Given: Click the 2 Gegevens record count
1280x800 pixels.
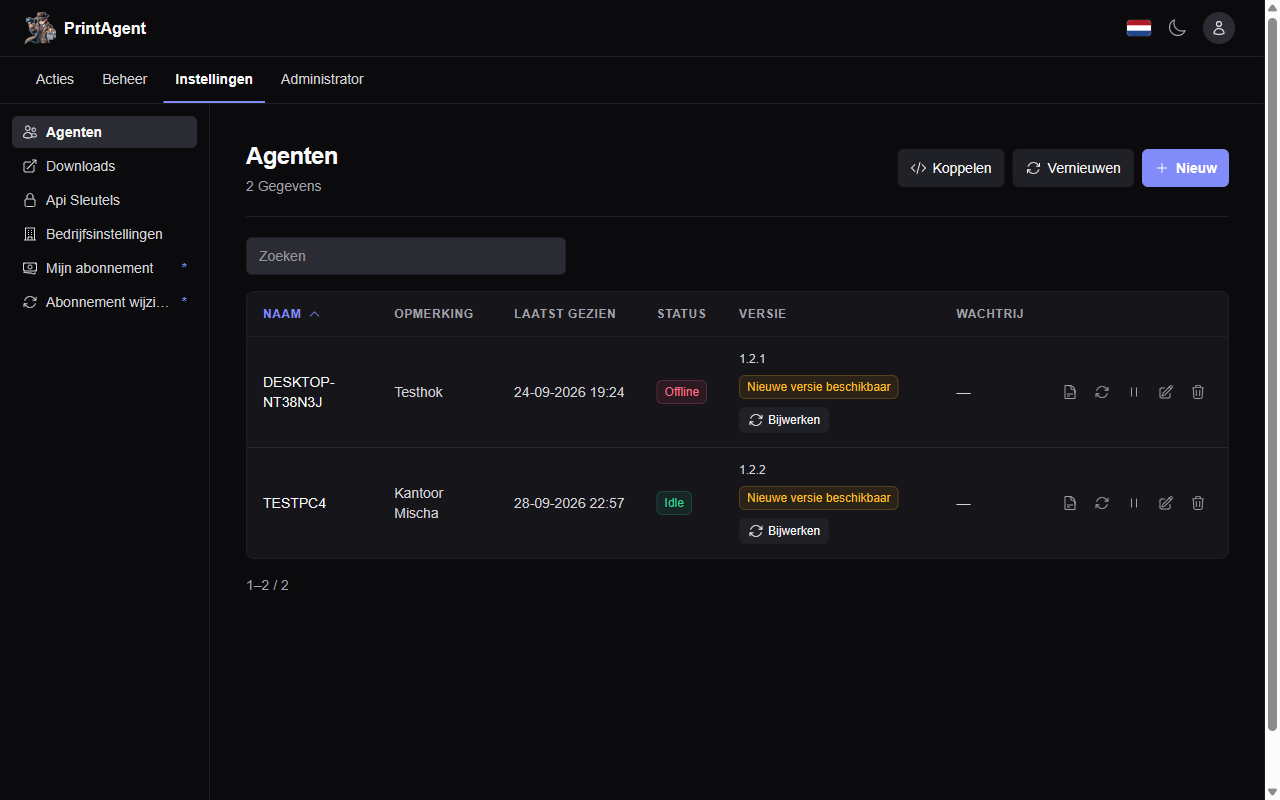Looking at the screenshot, I should pos(284,186).
